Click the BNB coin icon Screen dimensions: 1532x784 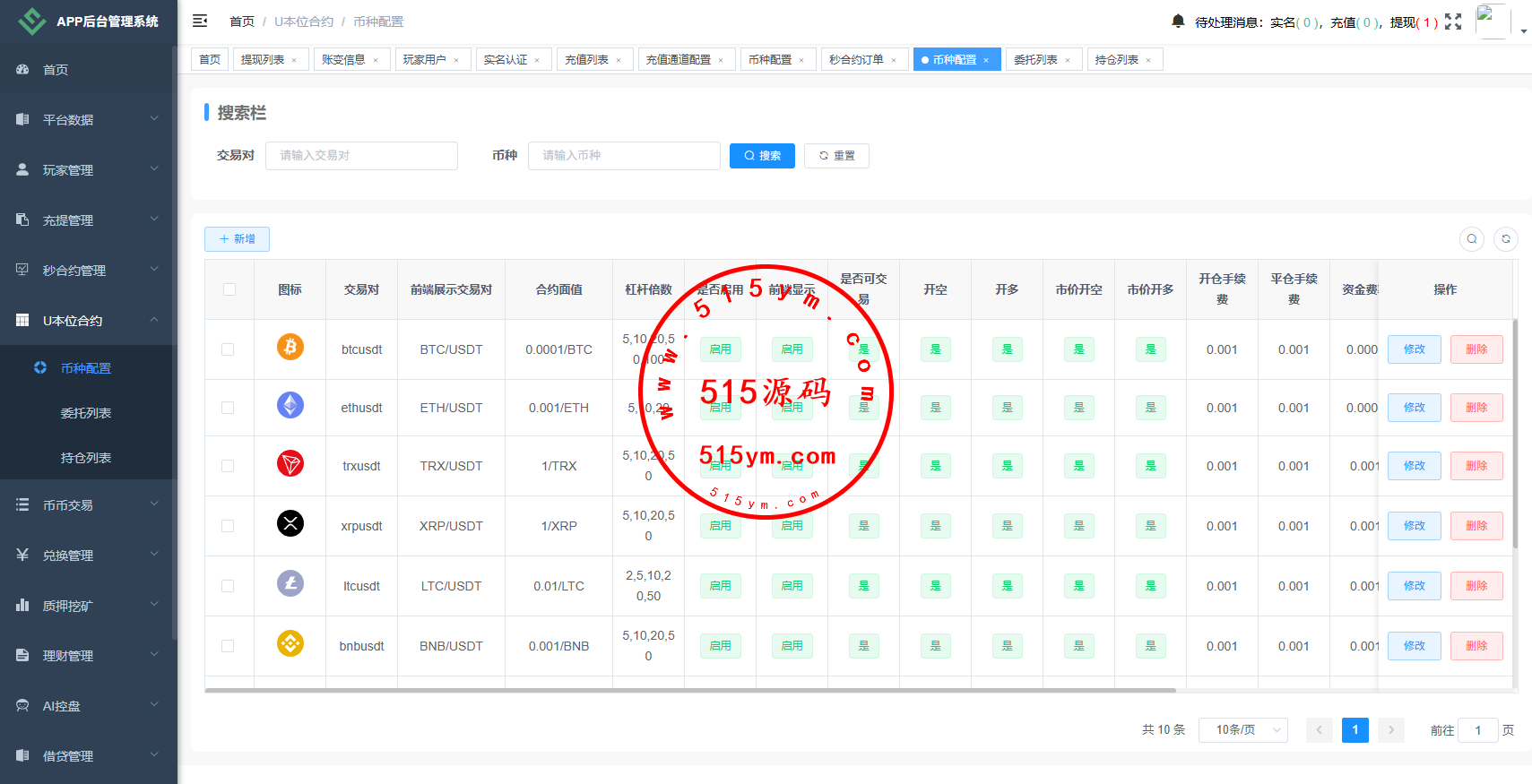[x=290, y=643]
